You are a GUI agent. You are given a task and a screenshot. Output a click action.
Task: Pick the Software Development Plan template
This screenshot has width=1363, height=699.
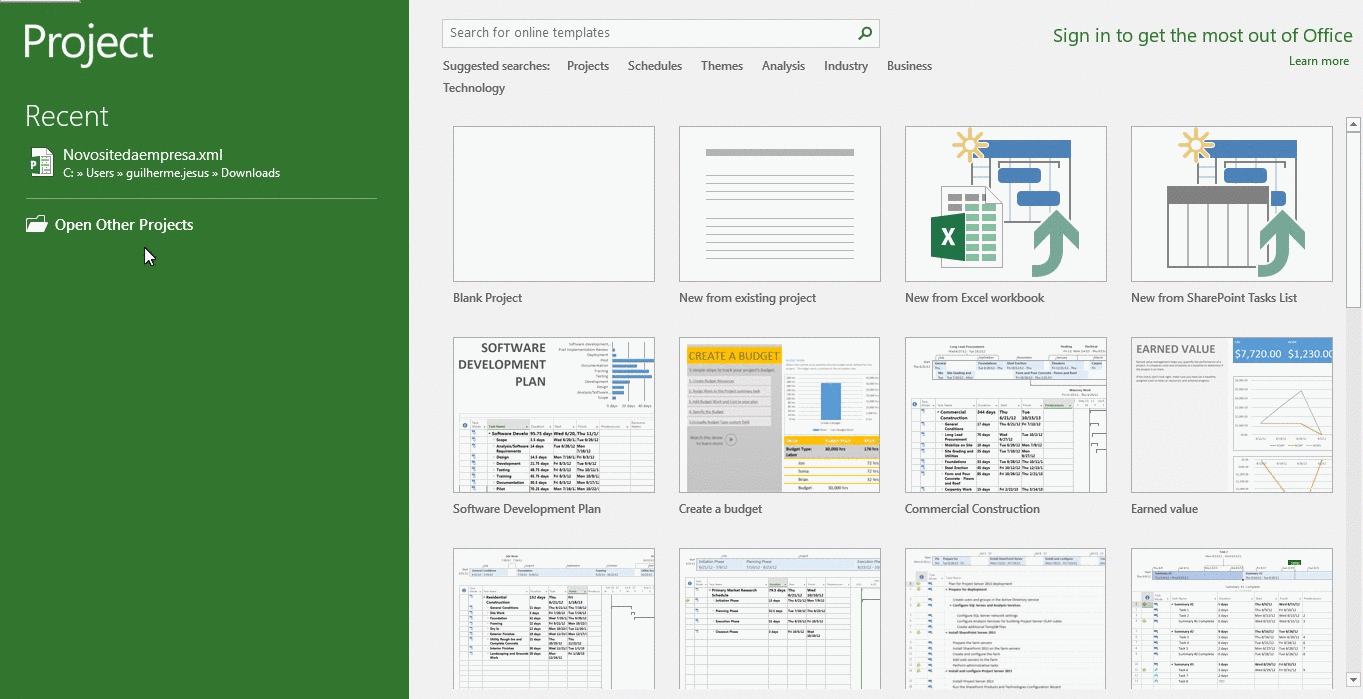point(553,415)
